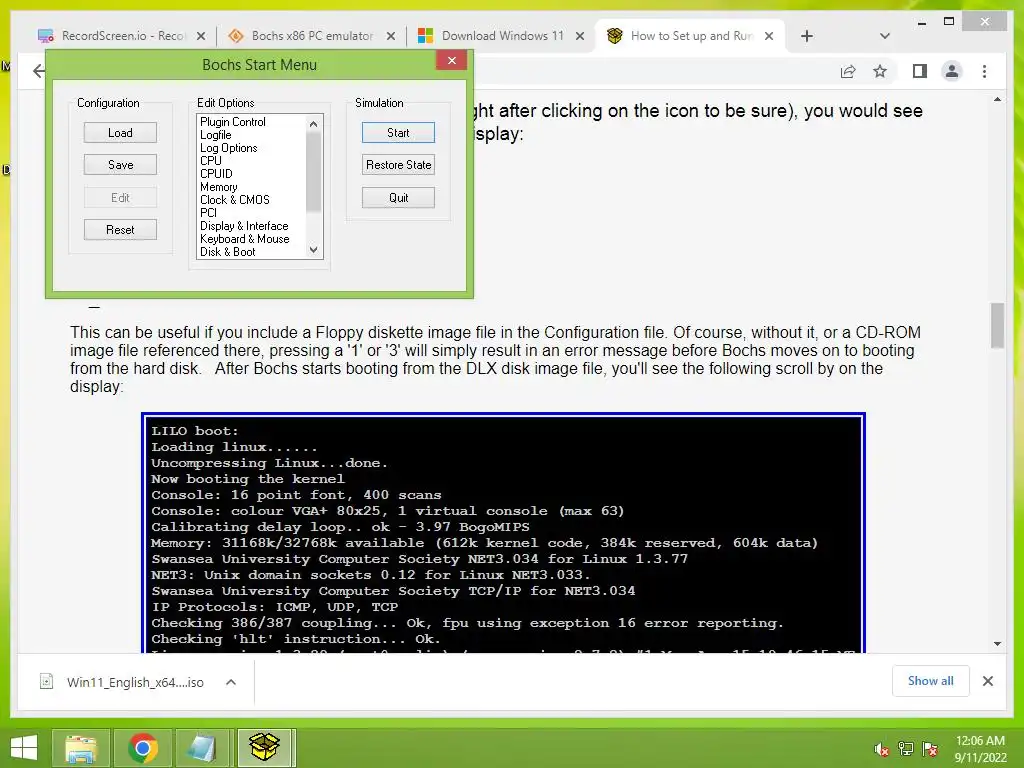Close the downloads bar
Viewport: 1024px width, 768px height.
click(988, 681)
